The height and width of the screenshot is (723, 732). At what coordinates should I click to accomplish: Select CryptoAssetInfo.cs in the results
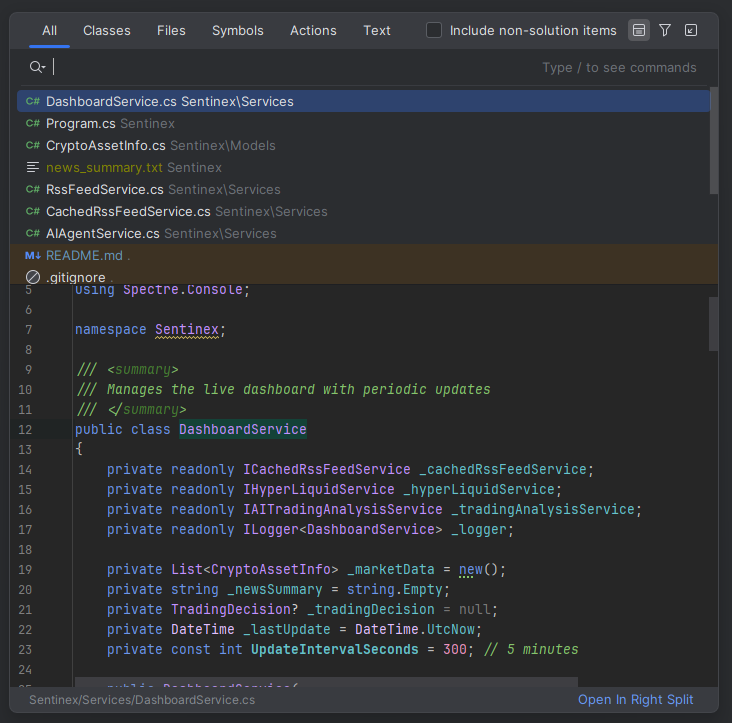(x=105, y=145)
